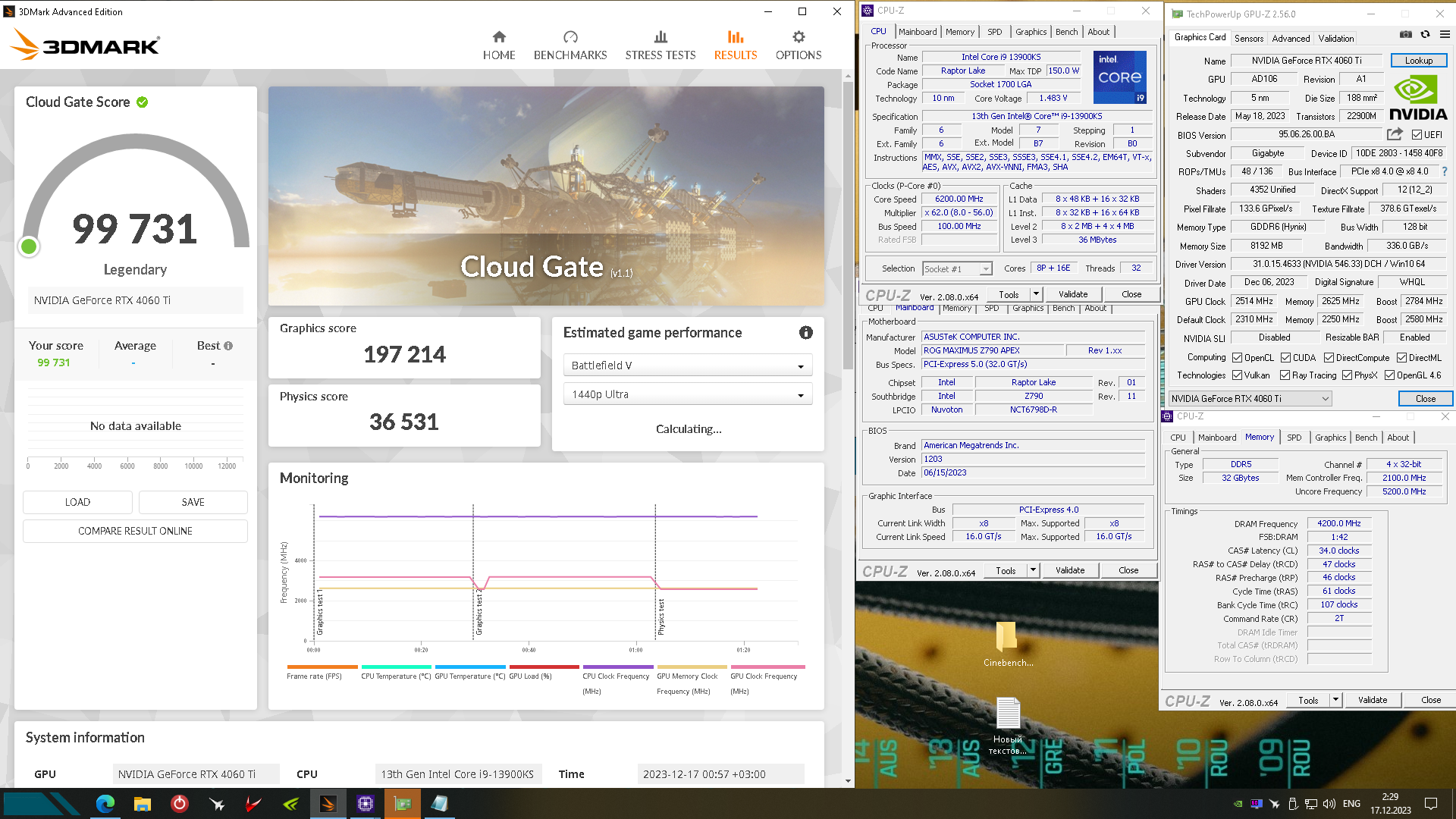Switch to the Sensors tab in GPU-Z
Screen dimensions: 1456x819
(x=1248, y=38)
